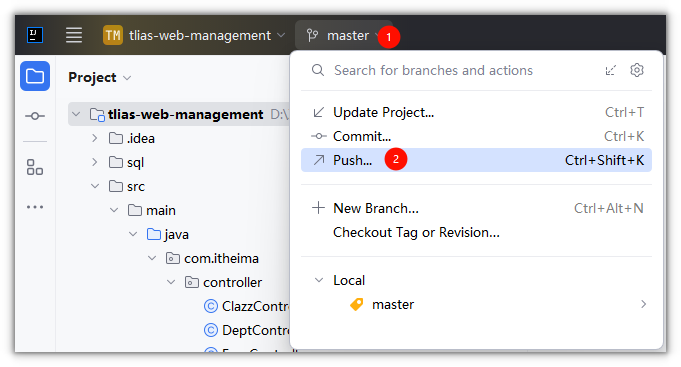
Task: Click the DeptContr class icon
Action: tap(211, 331)
